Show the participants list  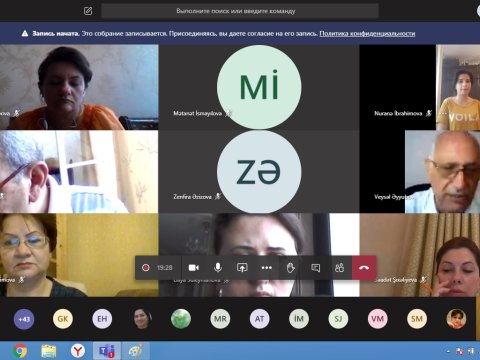pos(339,268)
